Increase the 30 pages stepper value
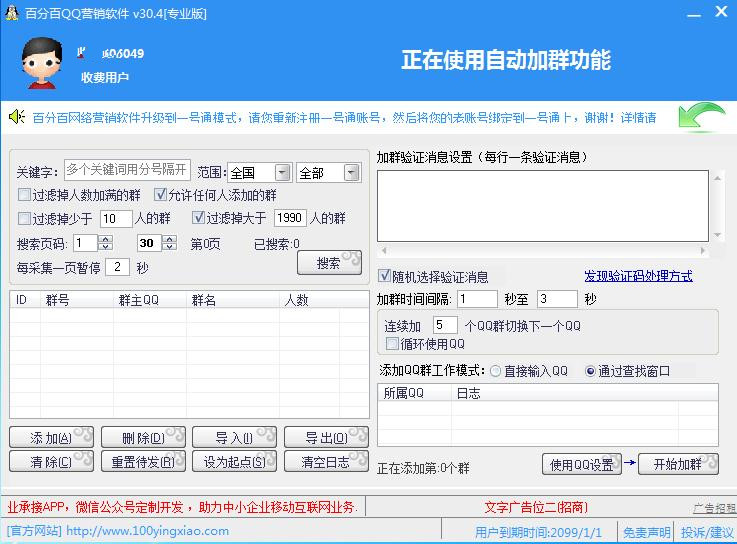737x544 pixels. (169, 239)
